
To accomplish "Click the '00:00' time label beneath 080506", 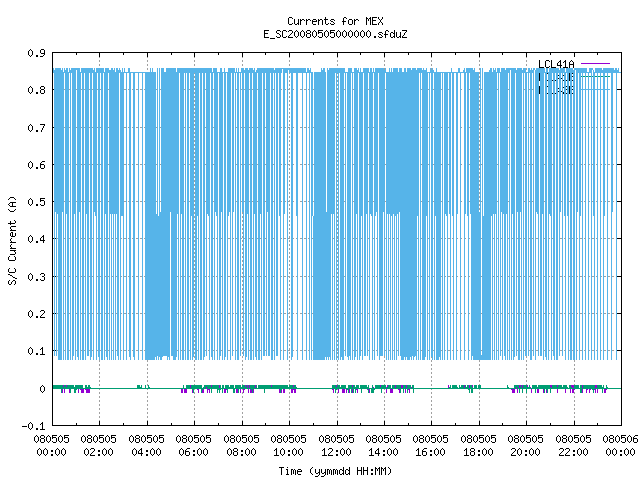I will 620,452.
